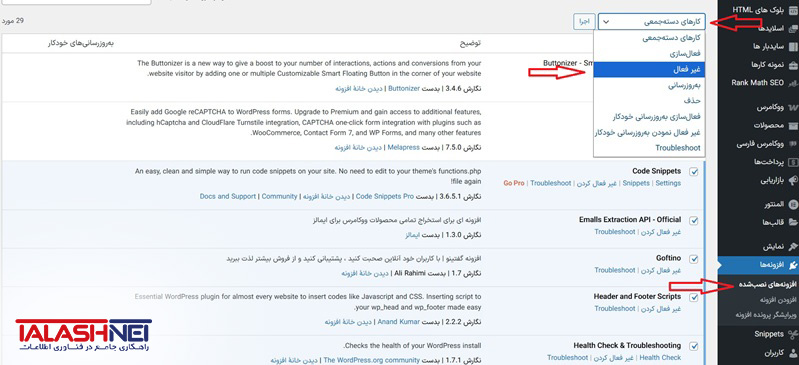Click Troubleshoot under Emalls Extraction API

tap(615, 231)
